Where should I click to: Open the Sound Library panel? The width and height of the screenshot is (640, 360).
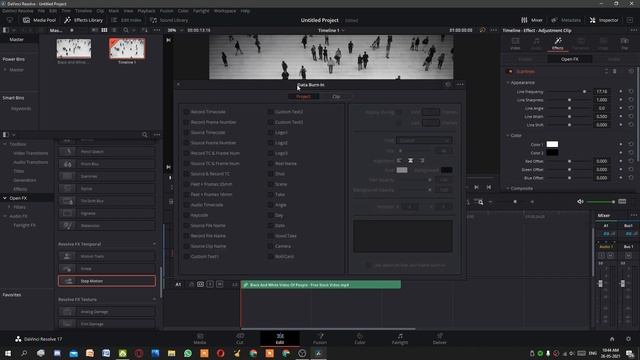[169, 20]
